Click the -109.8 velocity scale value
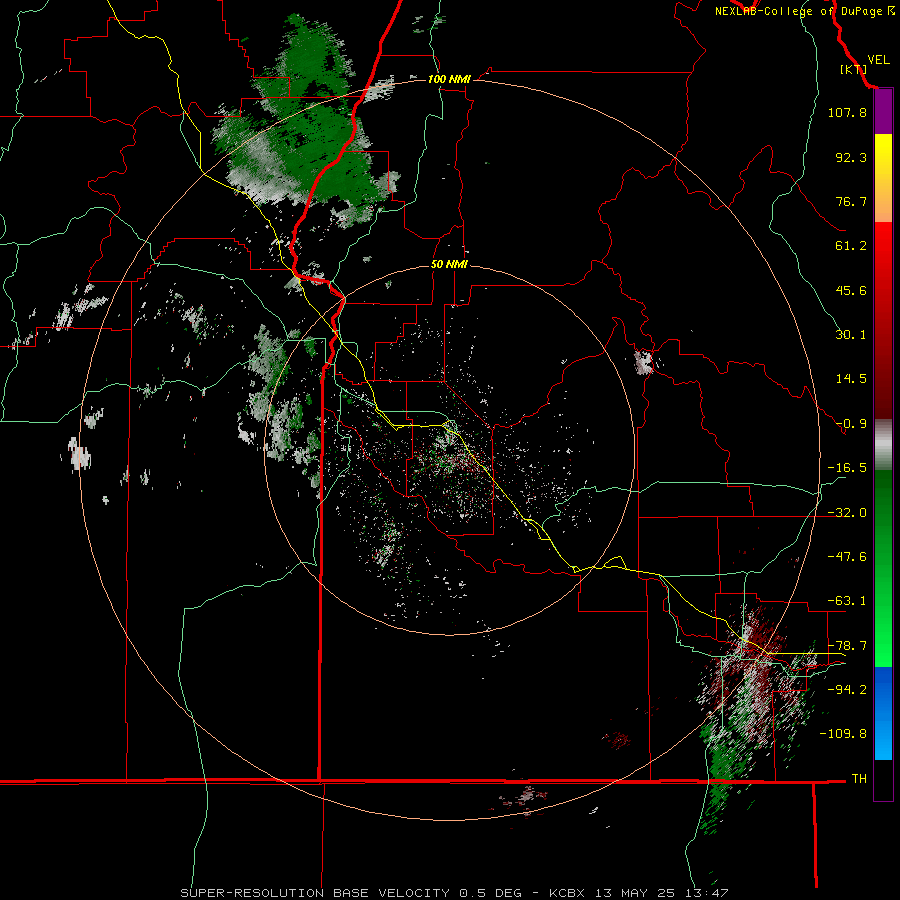This screenshot has width=900, height=900. point(843,734)
